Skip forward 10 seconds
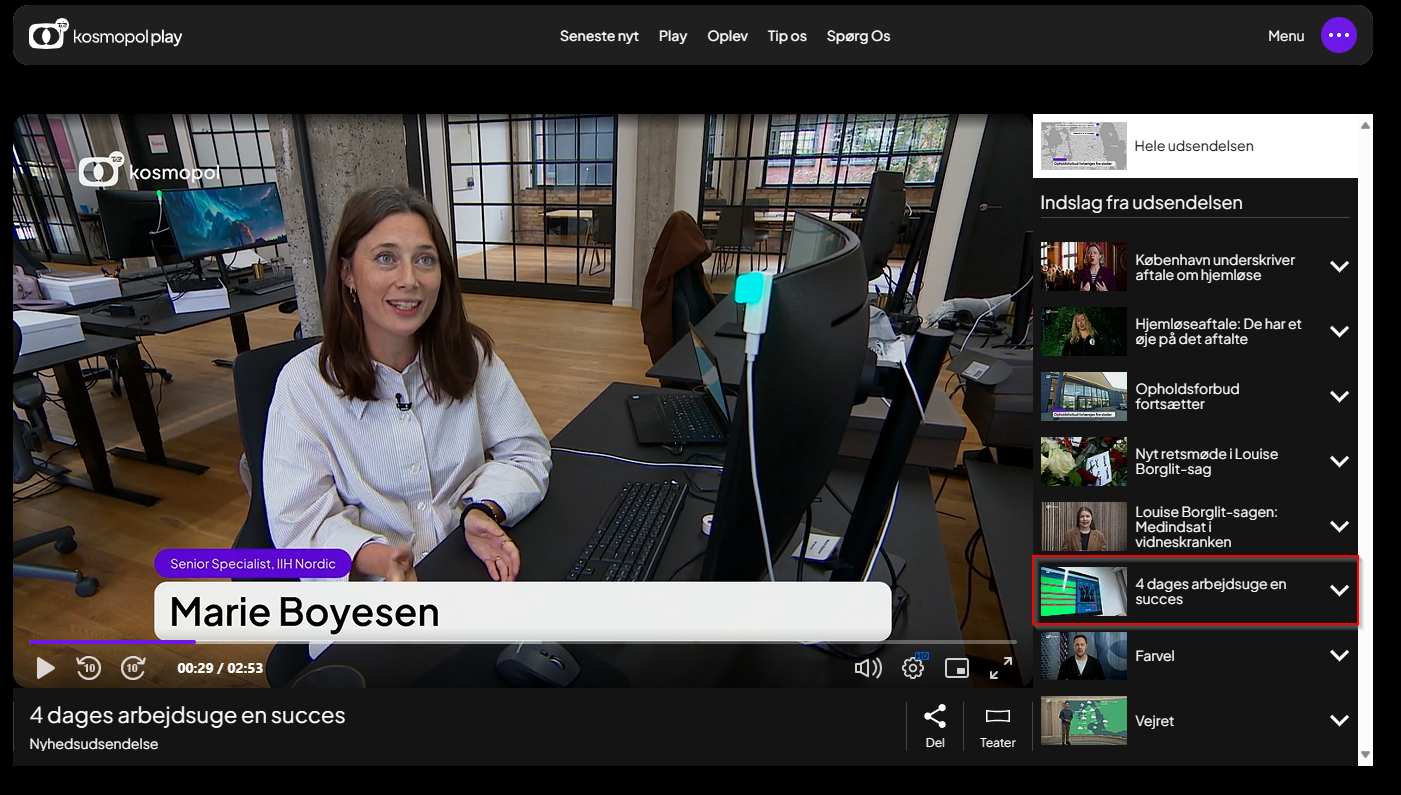This screenshot has width=1401, height=795. [133, 667]
